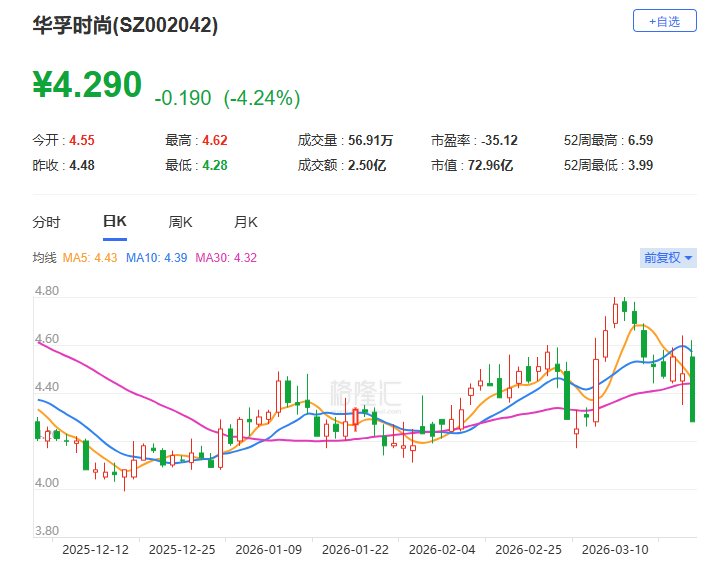Click the 2025-12-12 date axis label
Viewport: 723px width, 561px height.
click(x=95, y=549)
